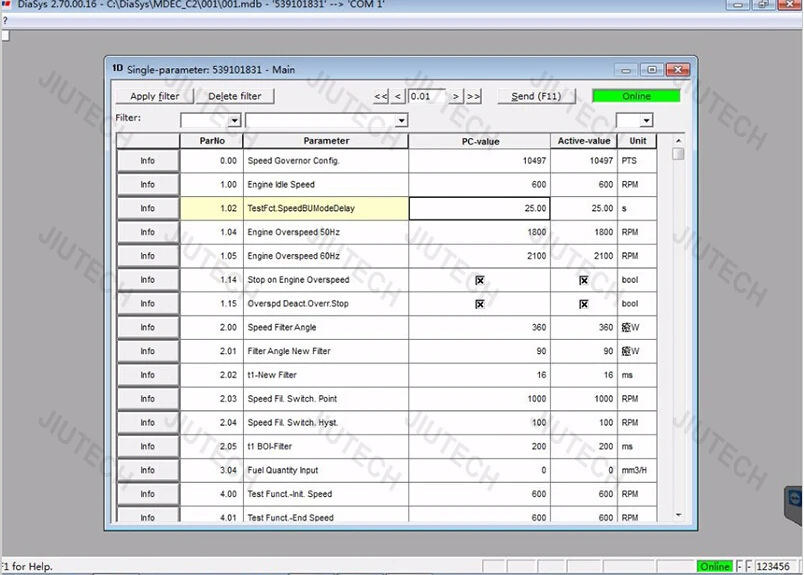Toggle Active-value checkbox for Stop on Engine Overspeed
The height and width of the screenshot is (575, 804).
(584, 280)
